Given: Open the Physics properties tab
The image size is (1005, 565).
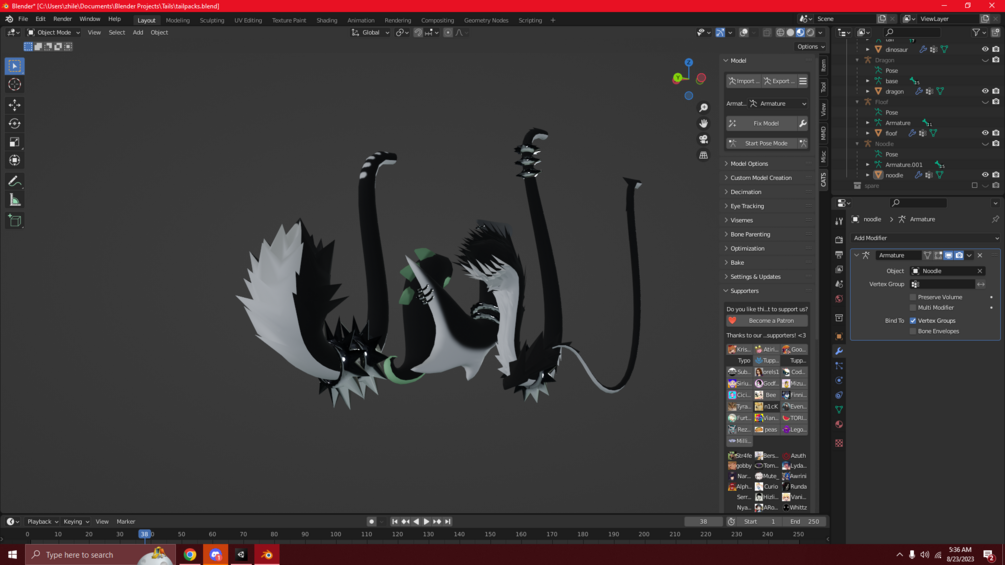Looking at the screenshot, I should pyautogui.click(x=838, y=381).
